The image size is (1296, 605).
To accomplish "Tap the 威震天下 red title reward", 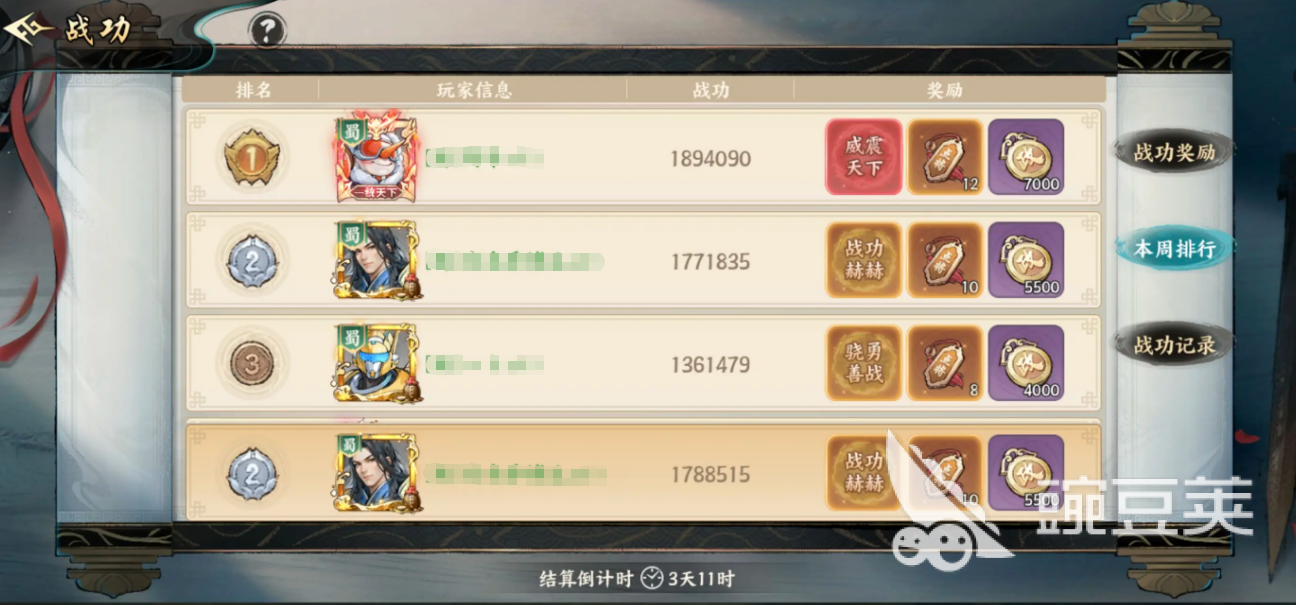I will point(863,157).
